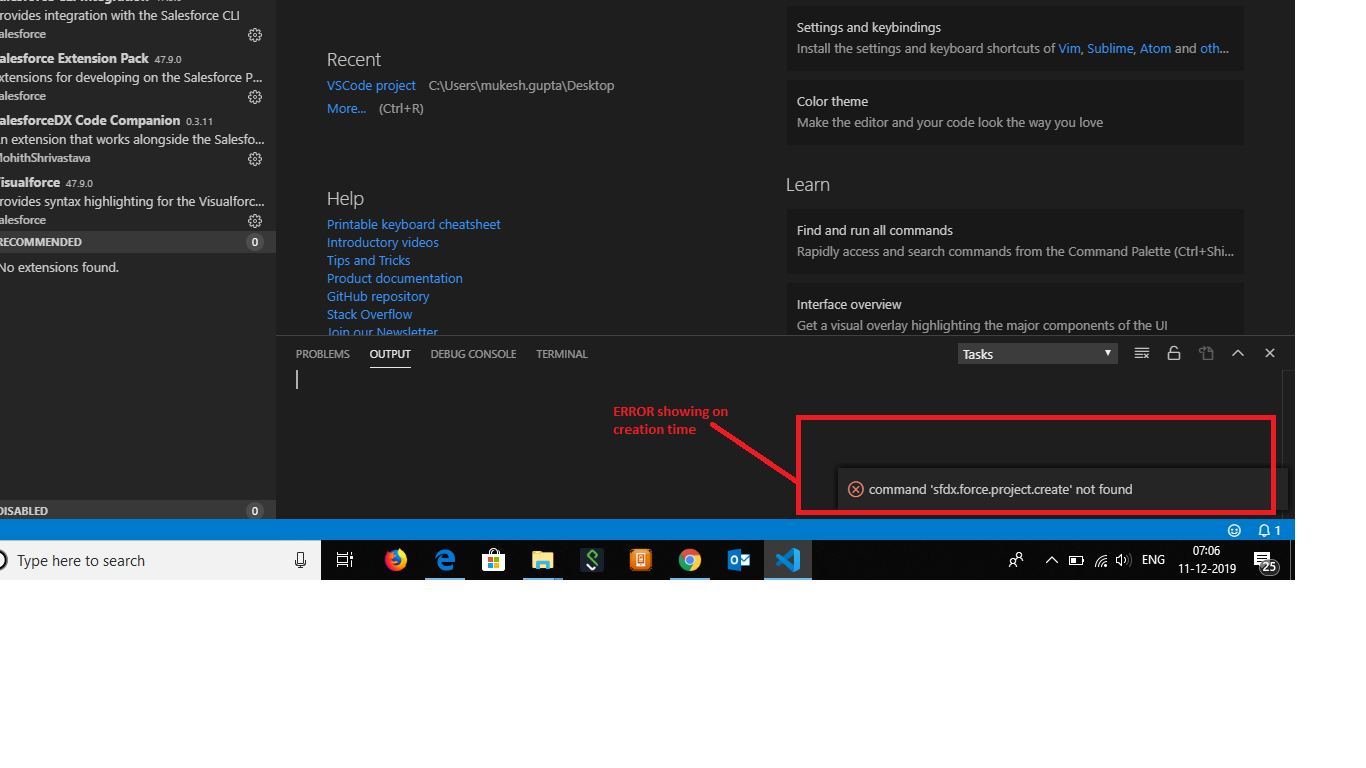Open Salesforce Extension Pack manage gear
1366x768 pixels.
[x=255, y=97]
